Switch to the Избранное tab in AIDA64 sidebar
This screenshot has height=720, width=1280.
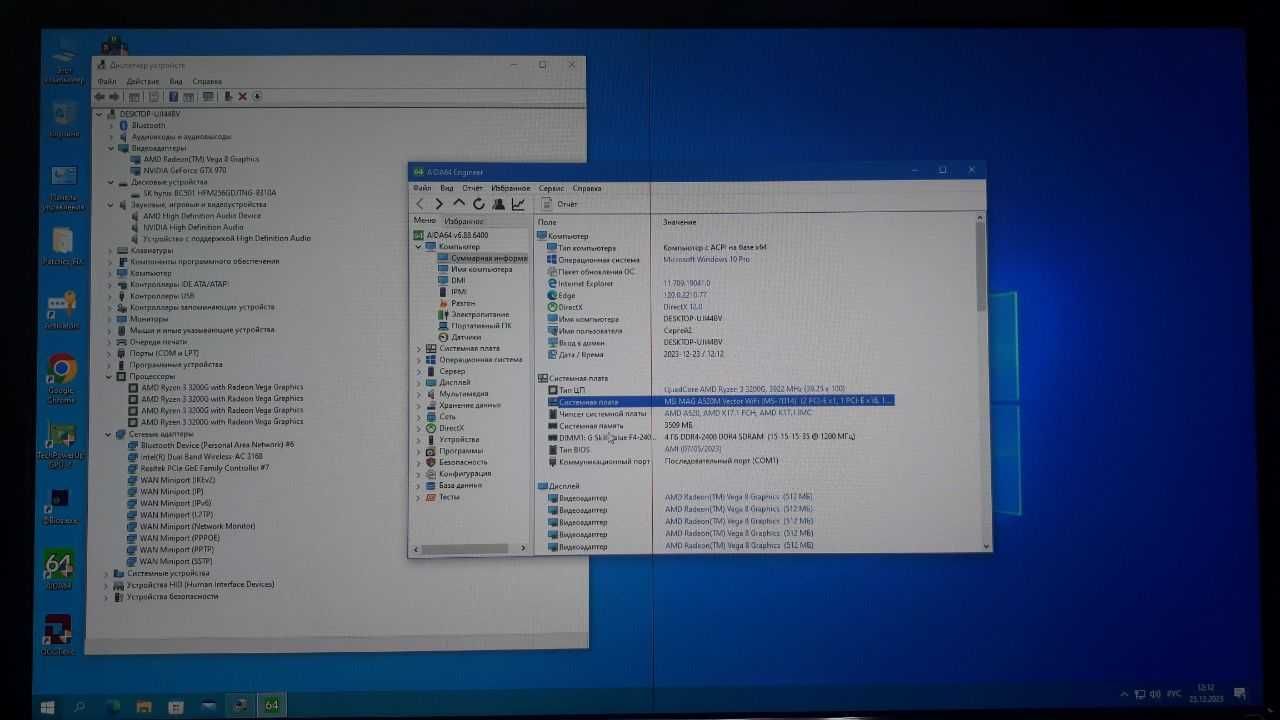464,221
